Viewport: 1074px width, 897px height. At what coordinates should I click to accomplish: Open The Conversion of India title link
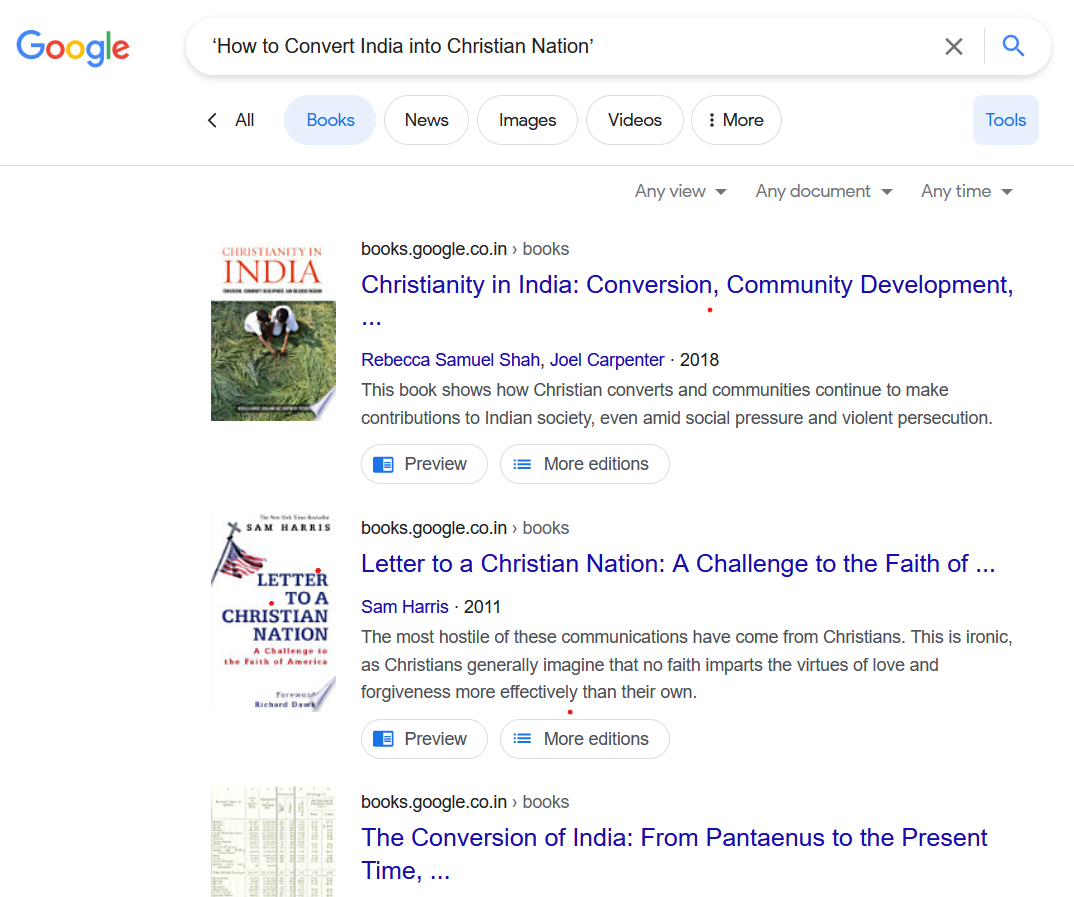click(x=674, y=854)
